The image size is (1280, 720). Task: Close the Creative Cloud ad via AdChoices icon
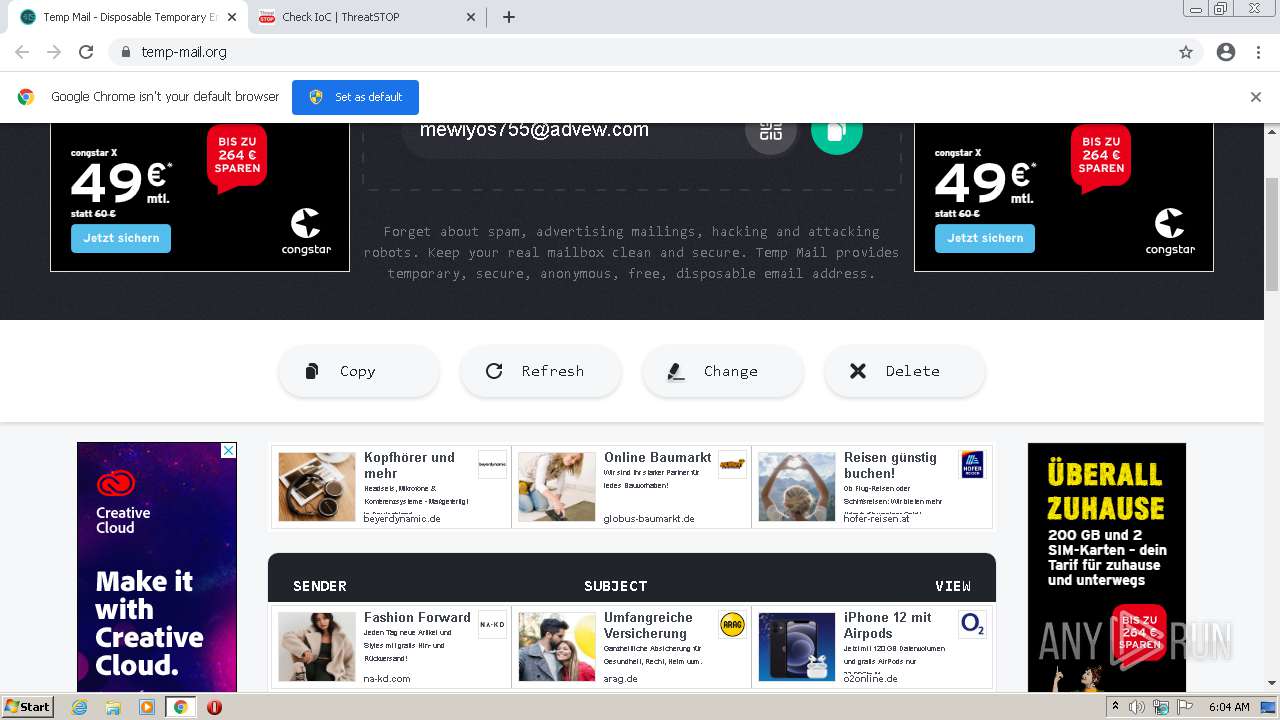(228, 451)
